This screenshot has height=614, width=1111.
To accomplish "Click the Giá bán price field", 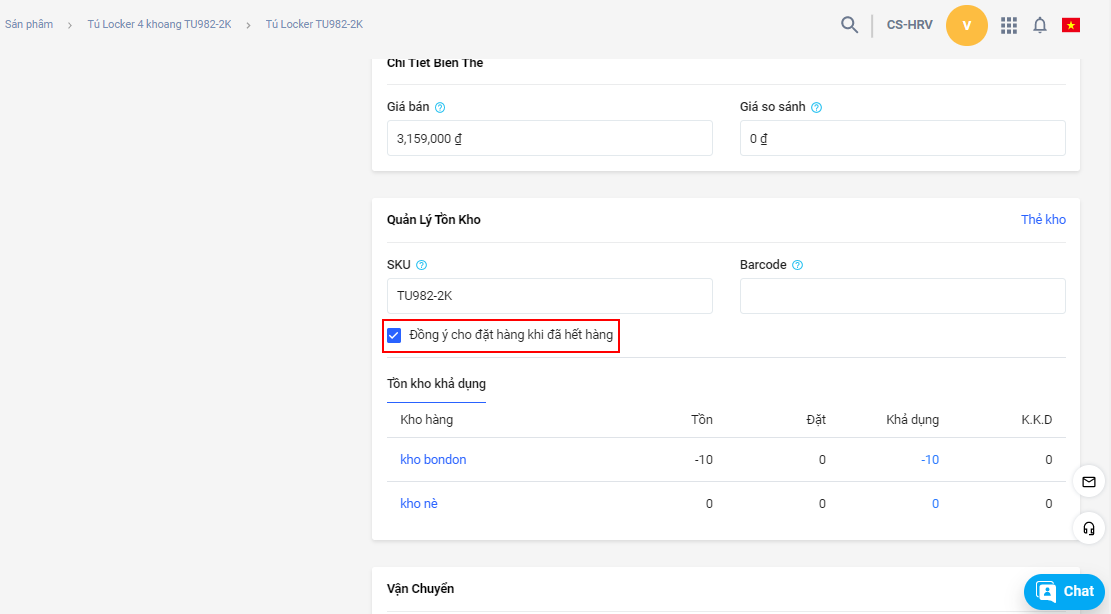I will (549, 139).
